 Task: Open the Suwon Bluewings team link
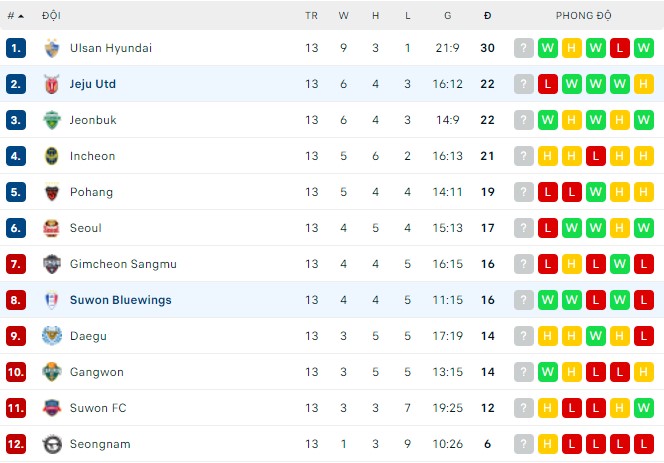click(x=120, y=300)
